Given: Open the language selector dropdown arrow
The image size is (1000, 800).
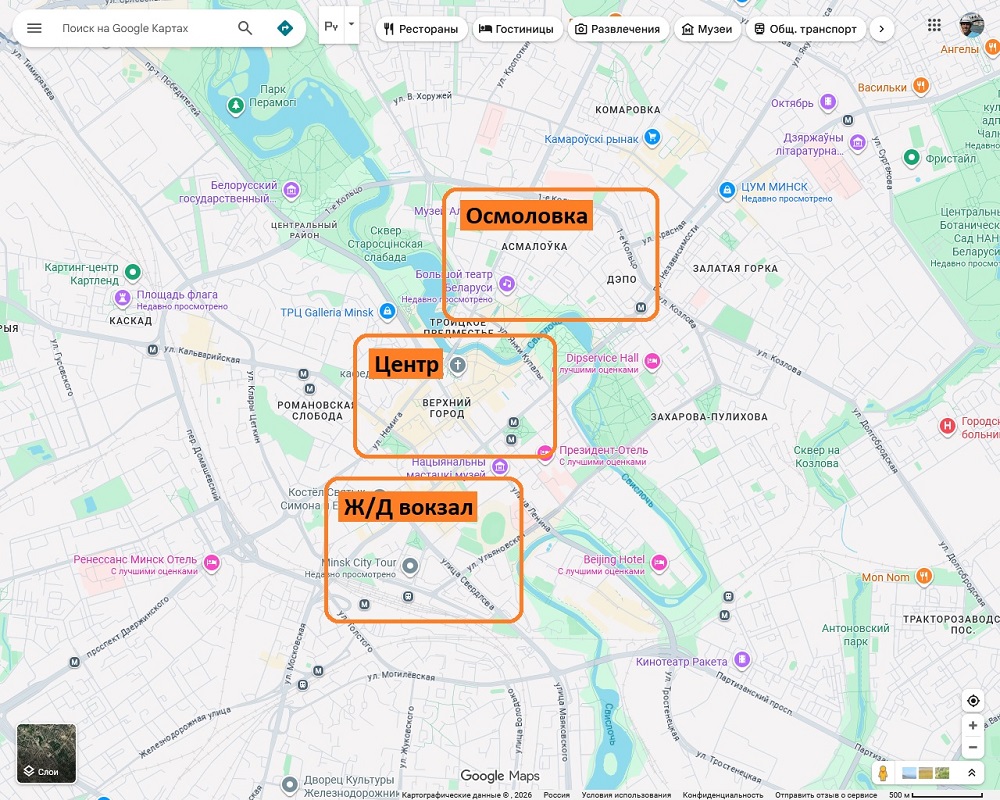Looking at the screenshot, I should point(351,27).
